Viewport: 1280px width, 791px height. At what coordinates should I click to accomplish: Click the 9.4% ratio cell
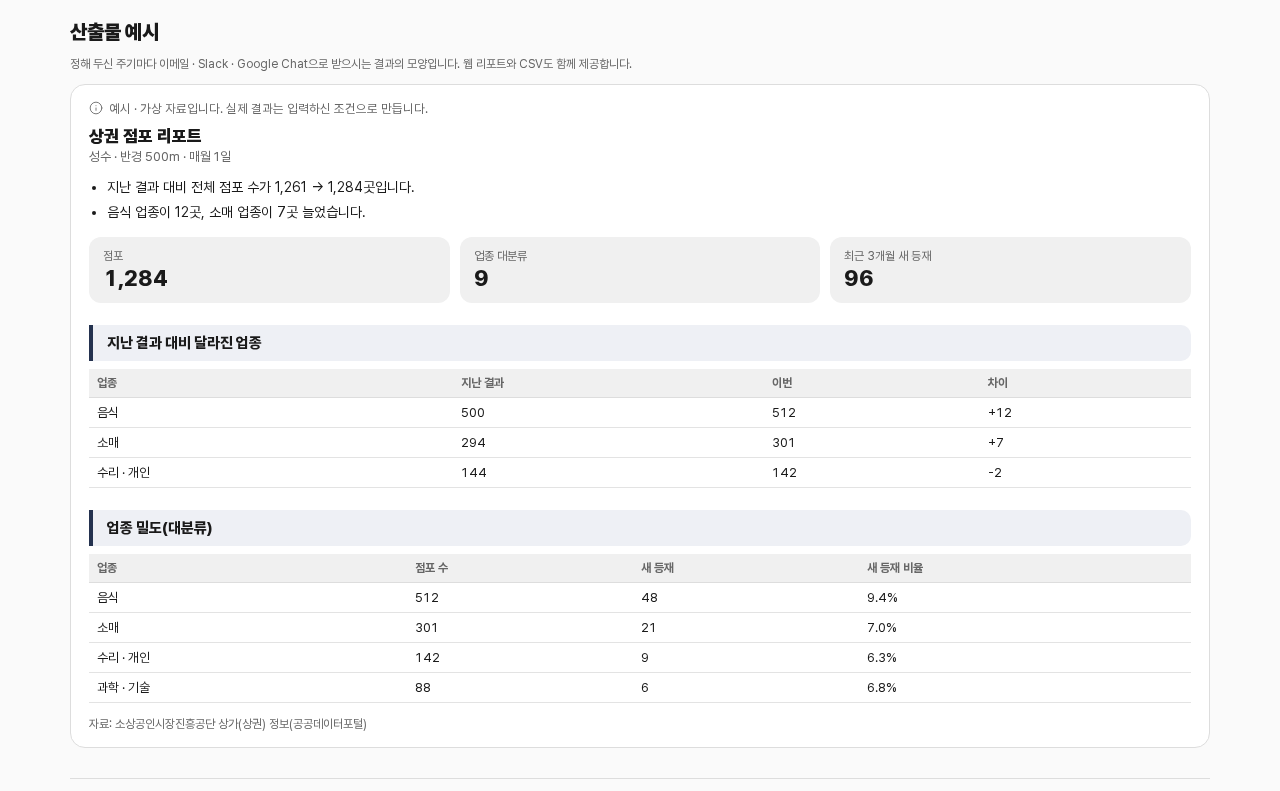(882, 597)
